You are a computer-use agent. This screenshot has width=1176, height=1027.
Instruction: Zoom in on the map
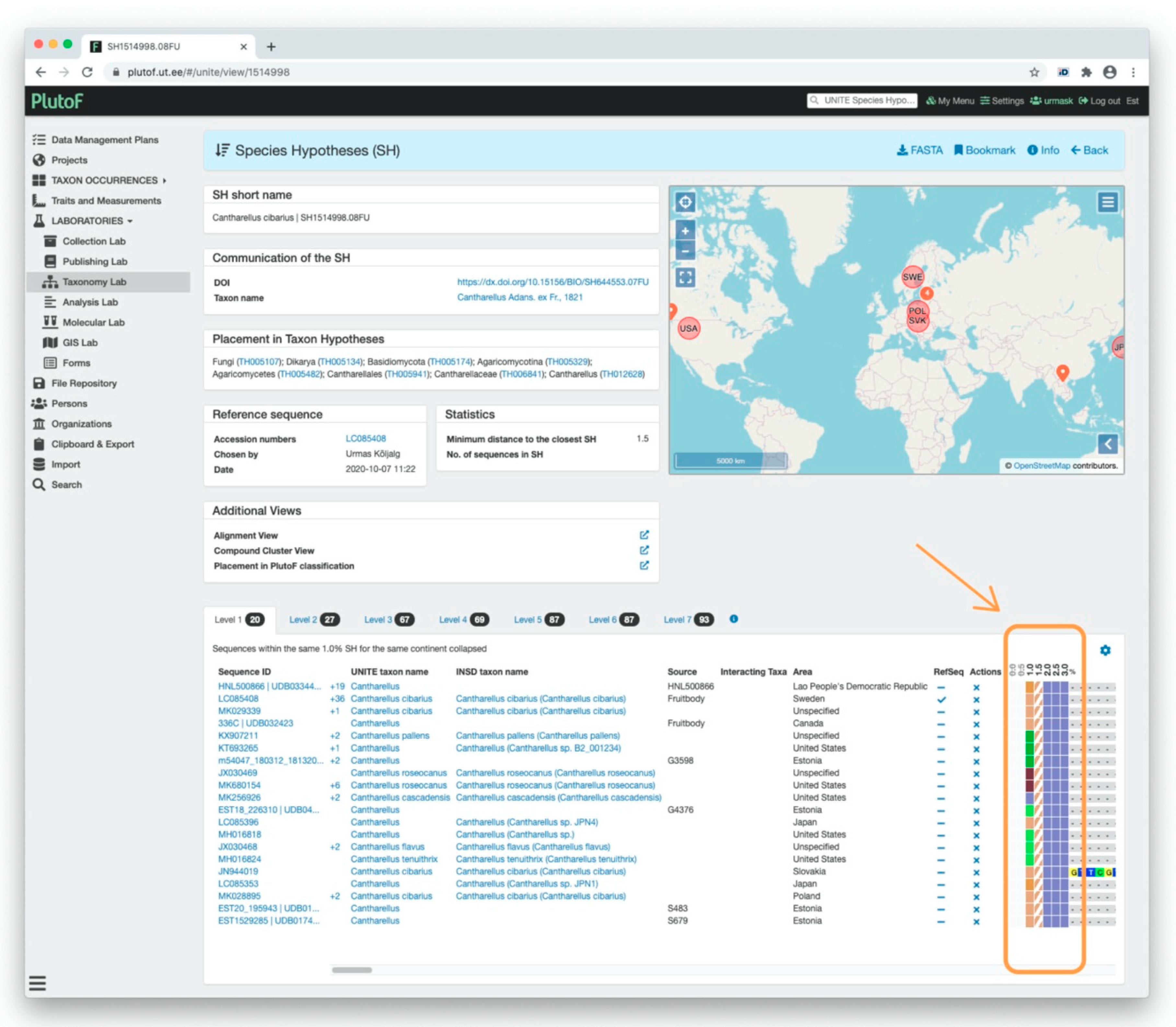click(x=685, y=231)
